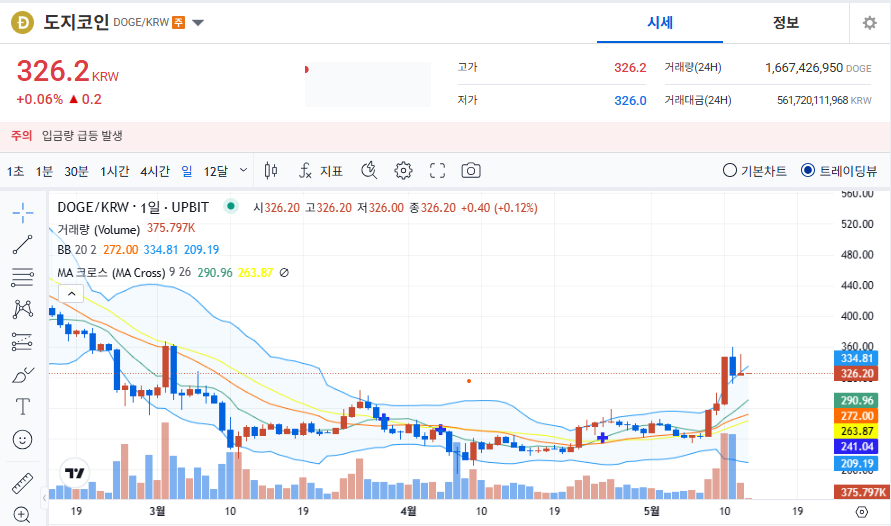Open chart settings gear in toolbar

(403, 170)
